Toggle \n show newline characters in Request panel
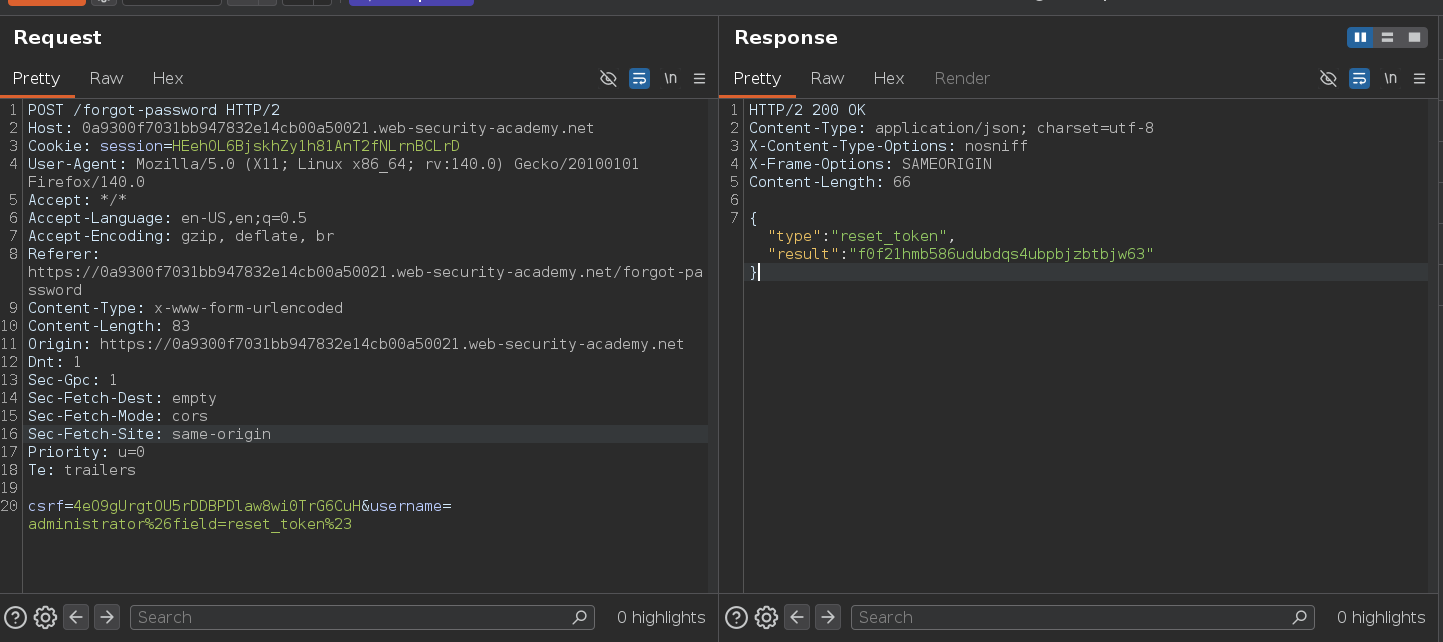The image size is (1443, 642). [x=670, y=78]
